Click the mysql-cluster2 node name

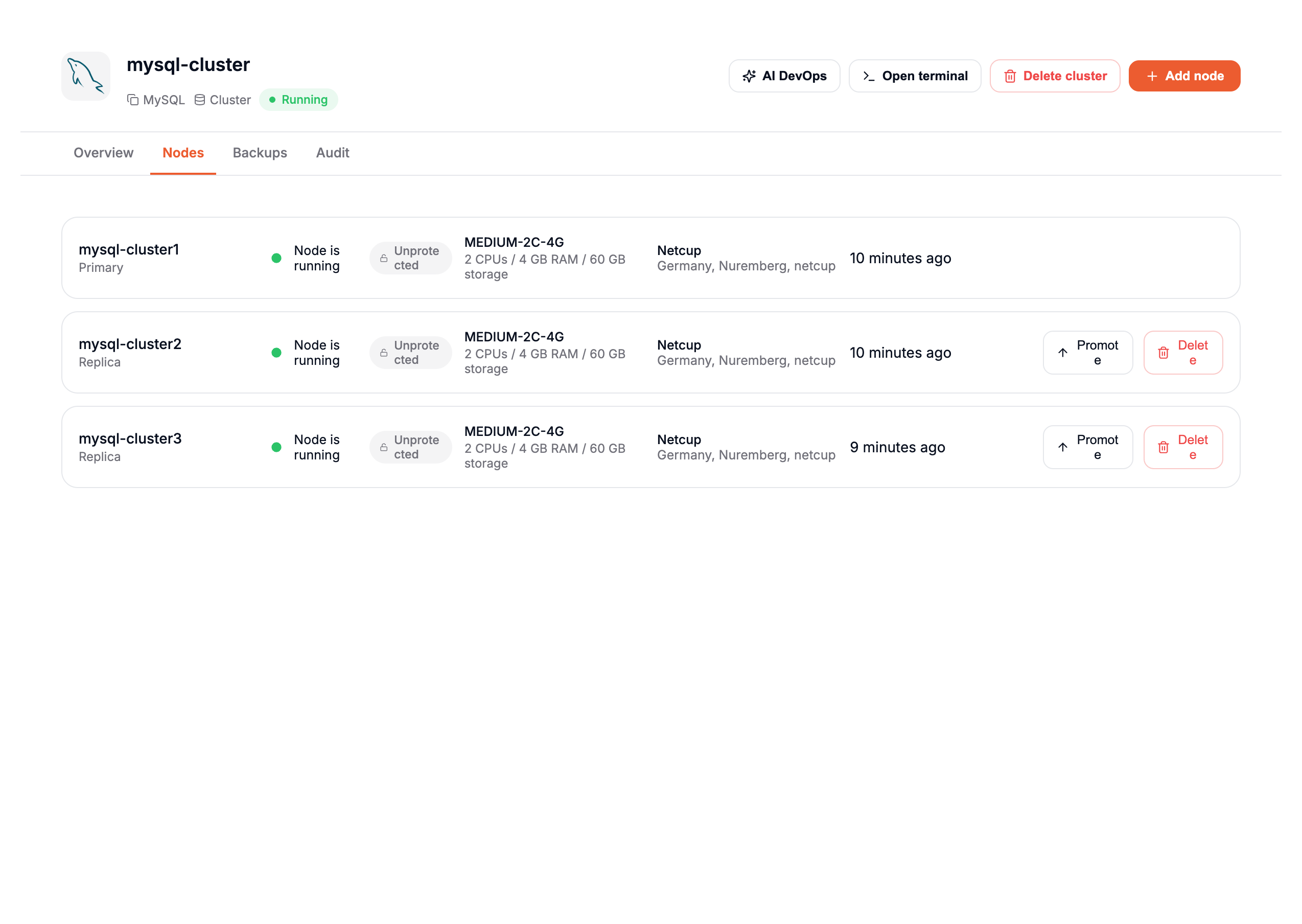tap(130, 344)
